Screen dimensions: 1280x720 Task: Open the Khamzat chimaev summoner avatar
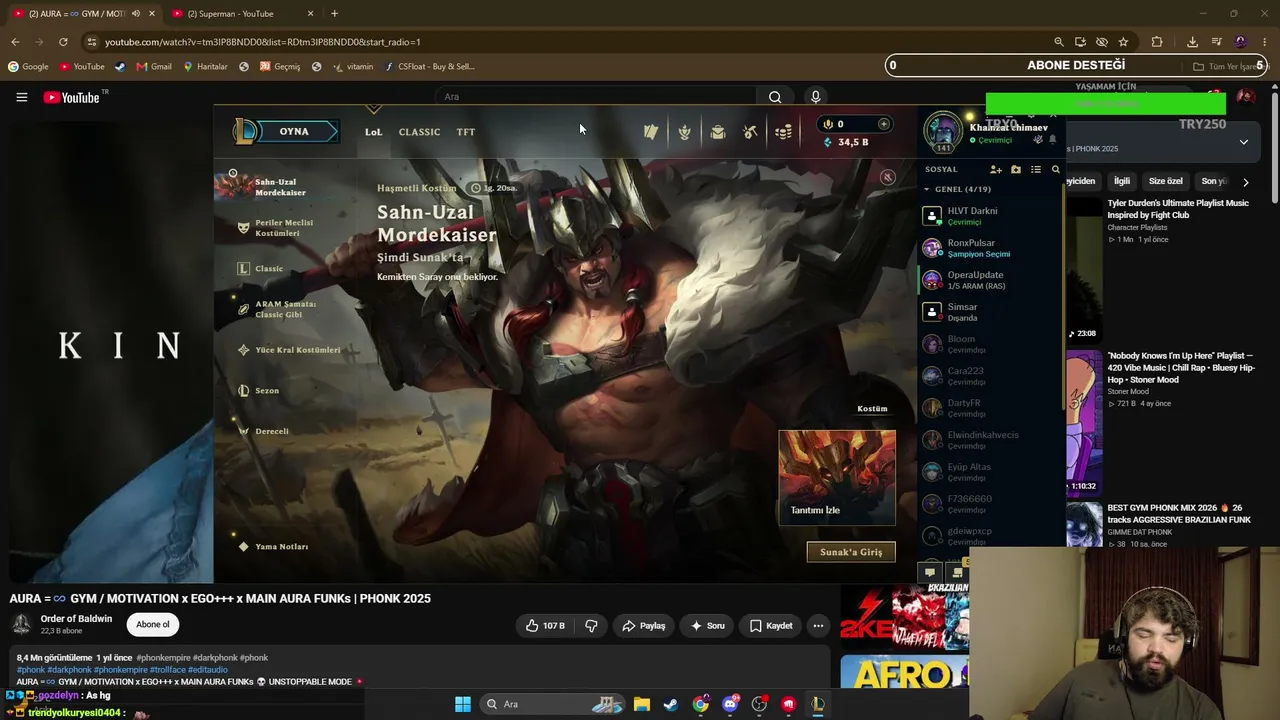tap(942, 130)
